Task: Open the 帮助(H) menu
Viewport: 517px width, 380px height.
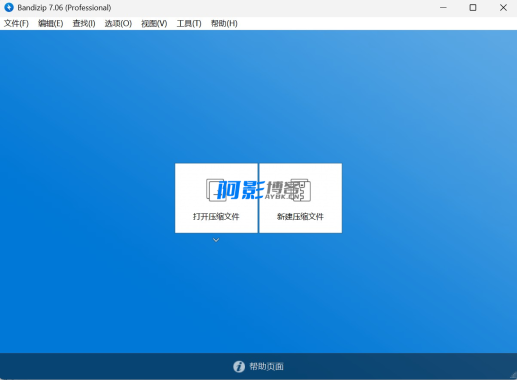Action: point(224,23)
